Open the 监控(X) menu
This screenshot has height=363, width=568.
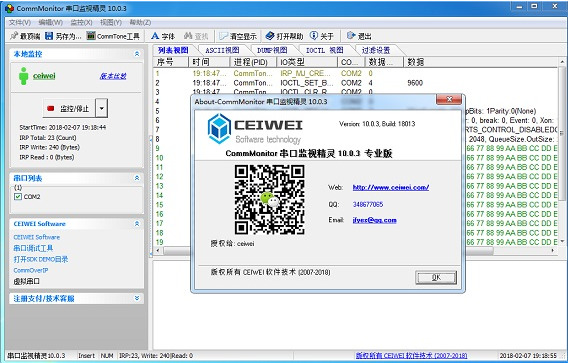point(82,22)
